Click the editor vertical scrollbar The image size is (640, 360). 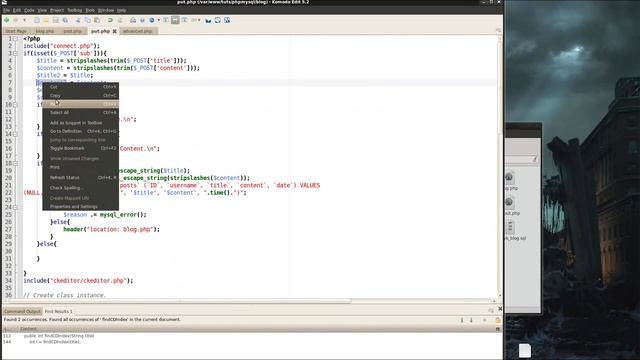pos(500,167)
